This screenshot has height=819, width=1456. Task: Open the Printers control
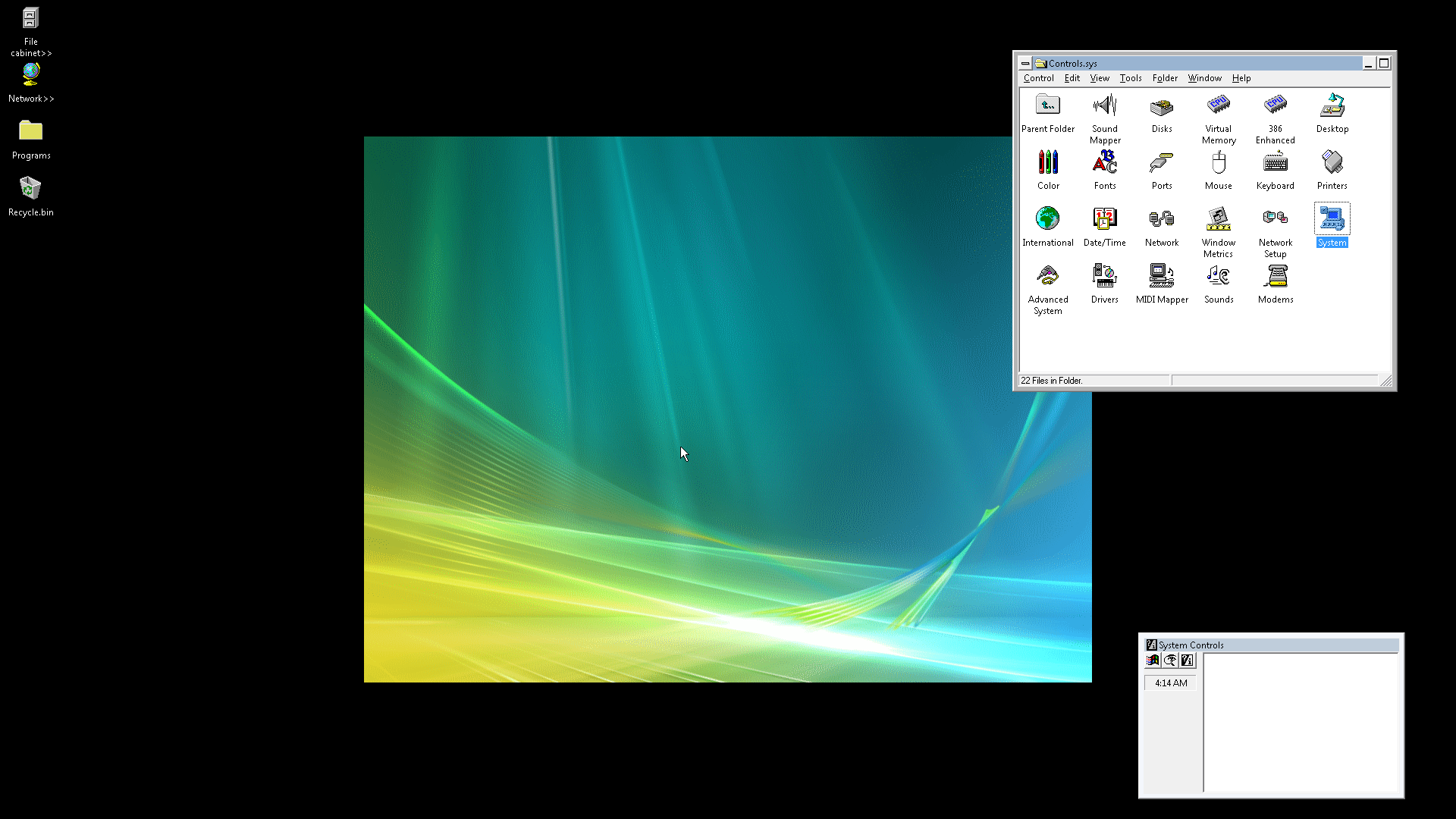[1332, 162]
